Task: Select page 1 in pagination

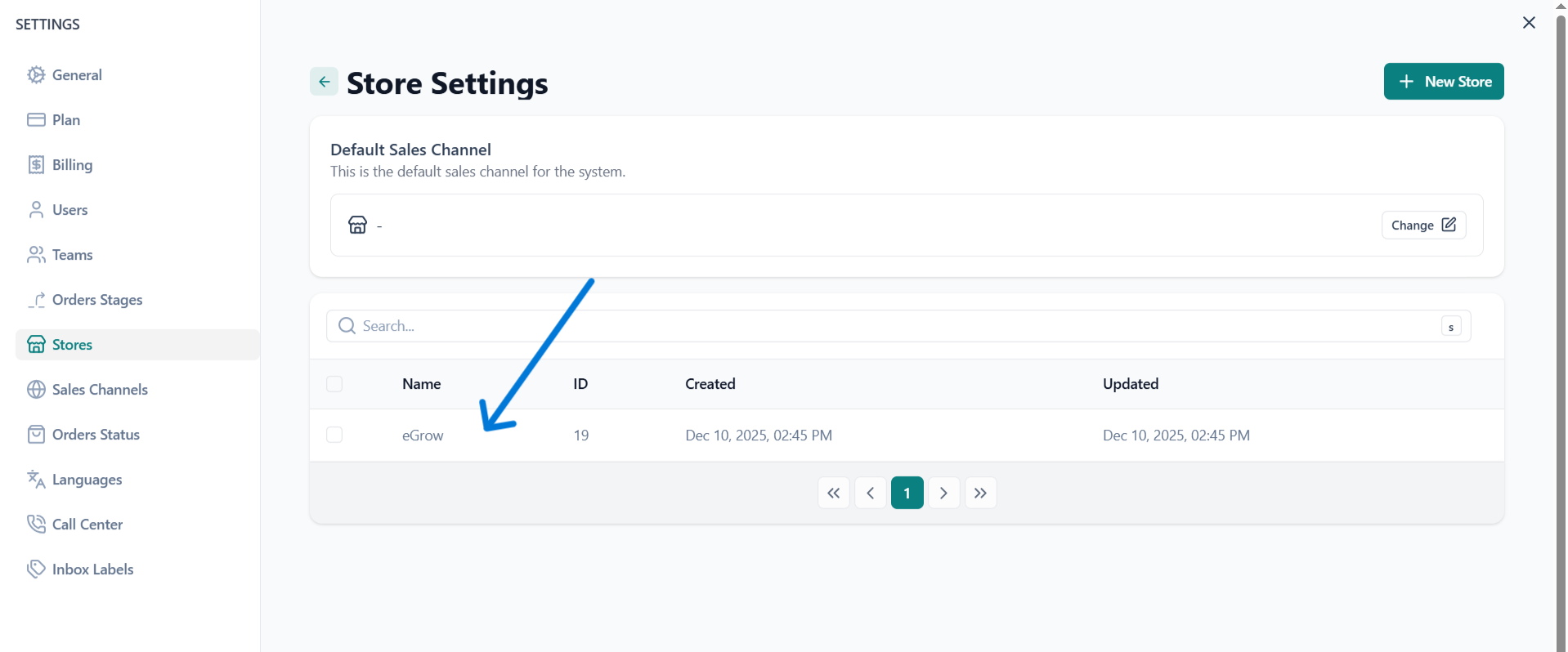Action: [x=907, y=493]
